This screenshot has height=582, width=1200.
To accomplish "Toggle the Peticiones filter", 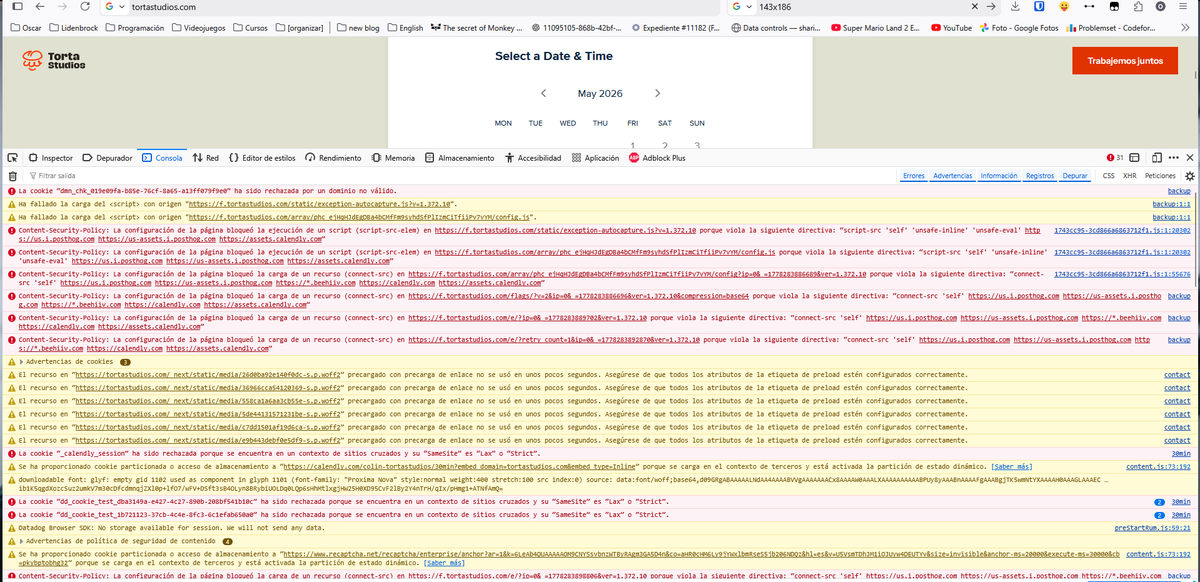I will click(x=1160, y=175).
